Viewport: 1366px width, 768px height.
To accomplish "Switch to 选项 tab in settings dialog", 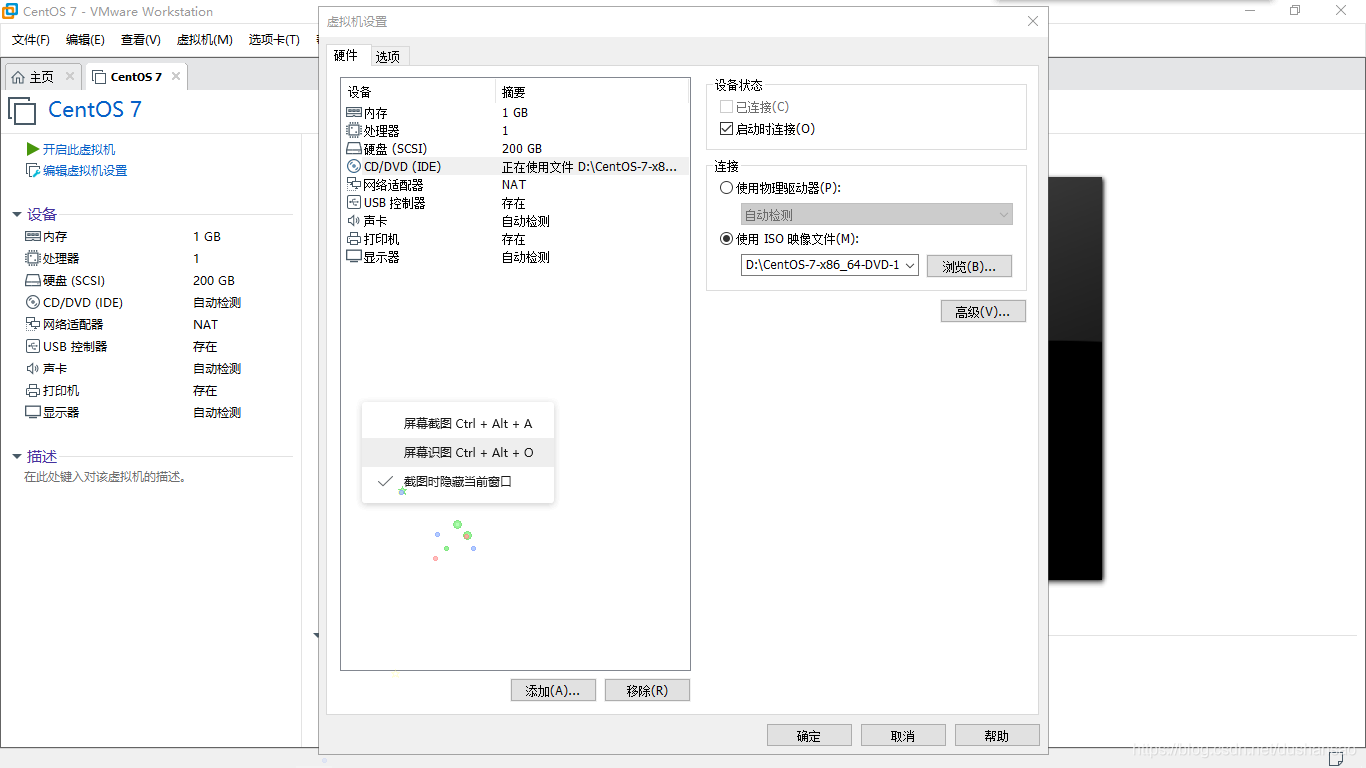I will pos(388,57).
